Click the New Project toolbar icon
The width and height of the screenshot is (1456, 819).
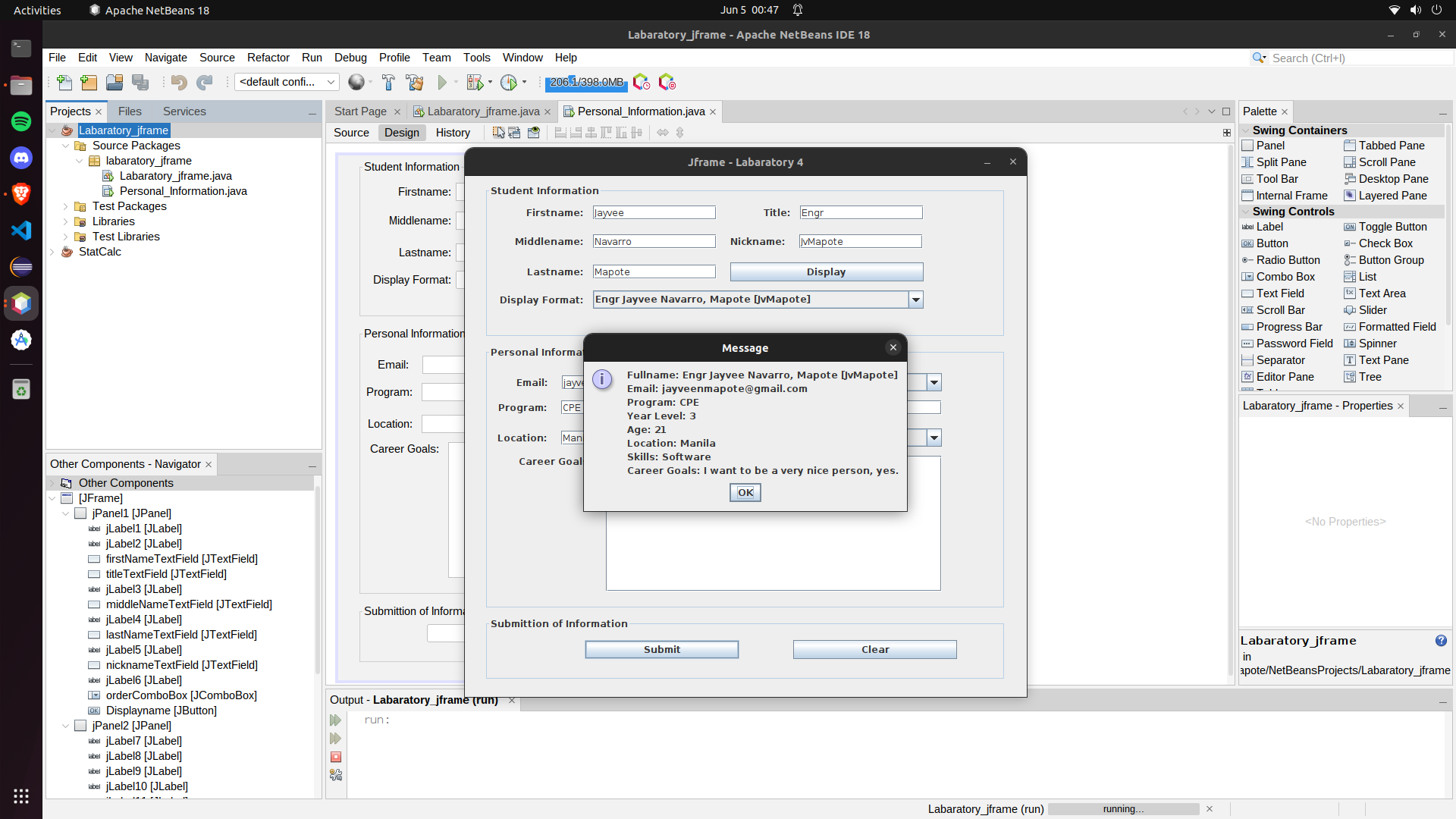tap(89, 83)
